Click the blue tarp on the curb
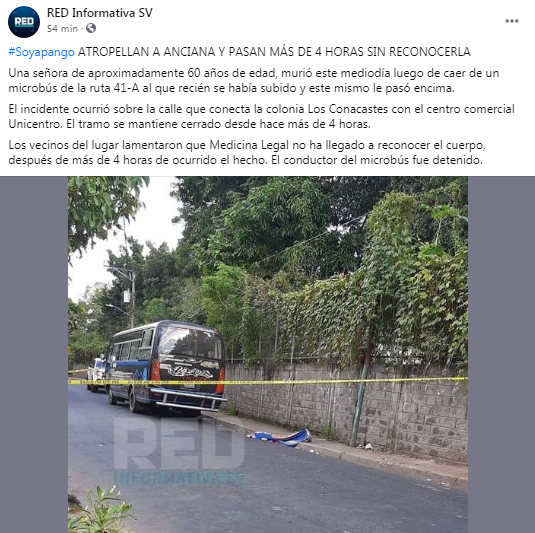 [x=280, y=438]
